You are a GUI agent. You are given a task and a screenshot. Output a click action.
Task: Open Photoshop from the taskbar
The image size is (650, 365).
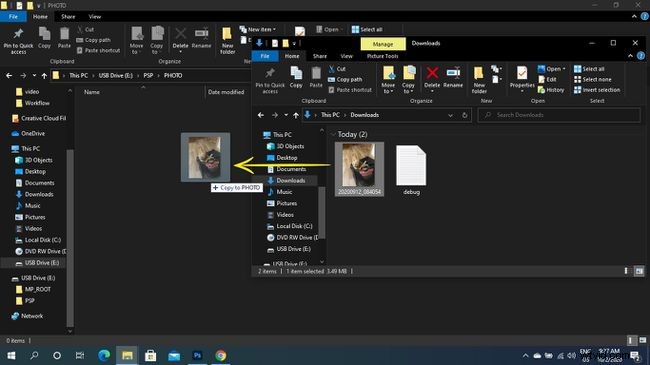pyautogui.click(x=197, y=355)
